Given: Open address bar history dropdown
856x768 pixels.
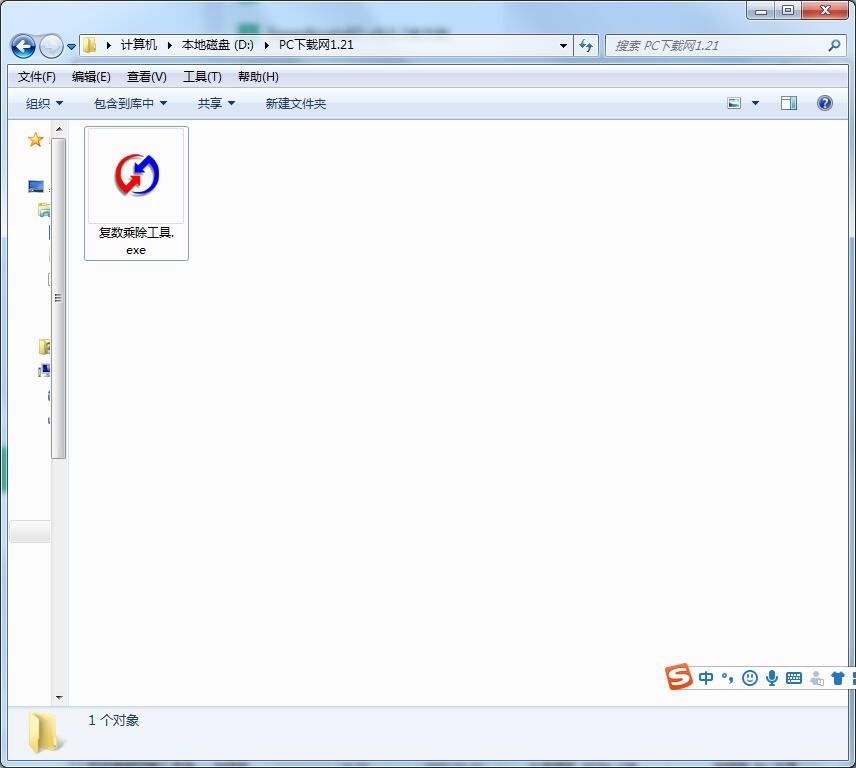Looking at the screenshot, I should [563, 46].
